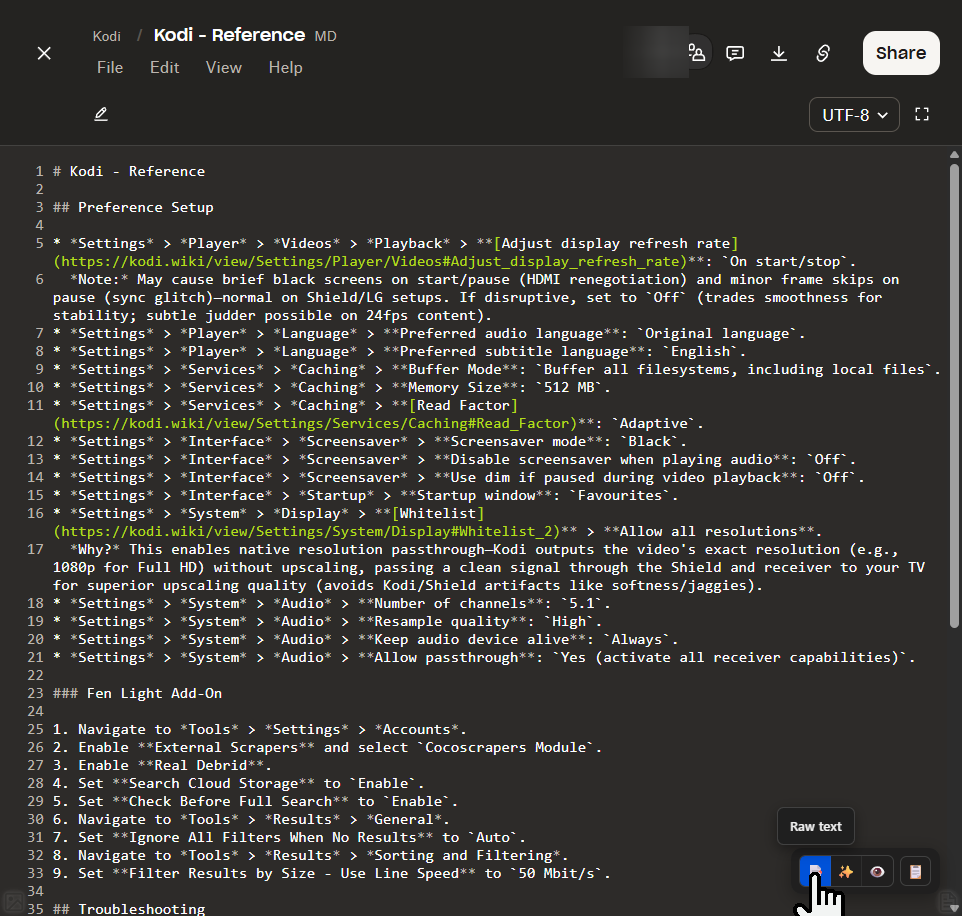This screenshot has height=916, width=962.
Task: Click the 'Allow passthrough' line
Action: [484, 657]
